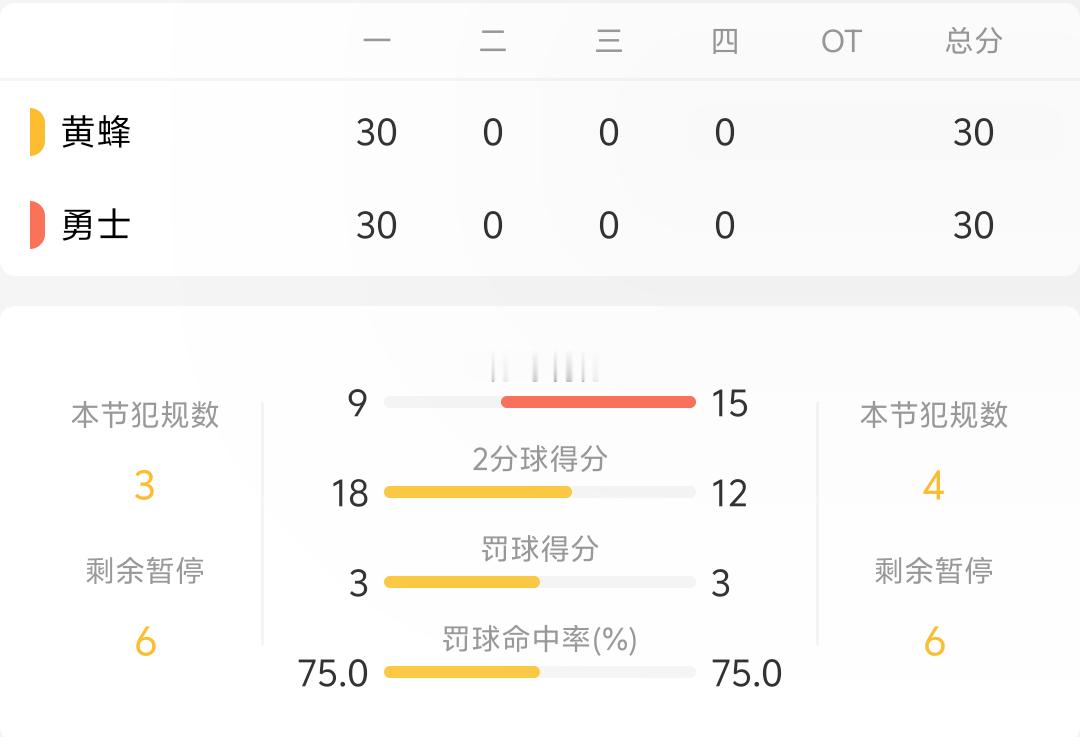The width and height of the screenshot is (1080, 737).
Task: Click the 罚球命中率(%) progress bar
Action: 540,672
